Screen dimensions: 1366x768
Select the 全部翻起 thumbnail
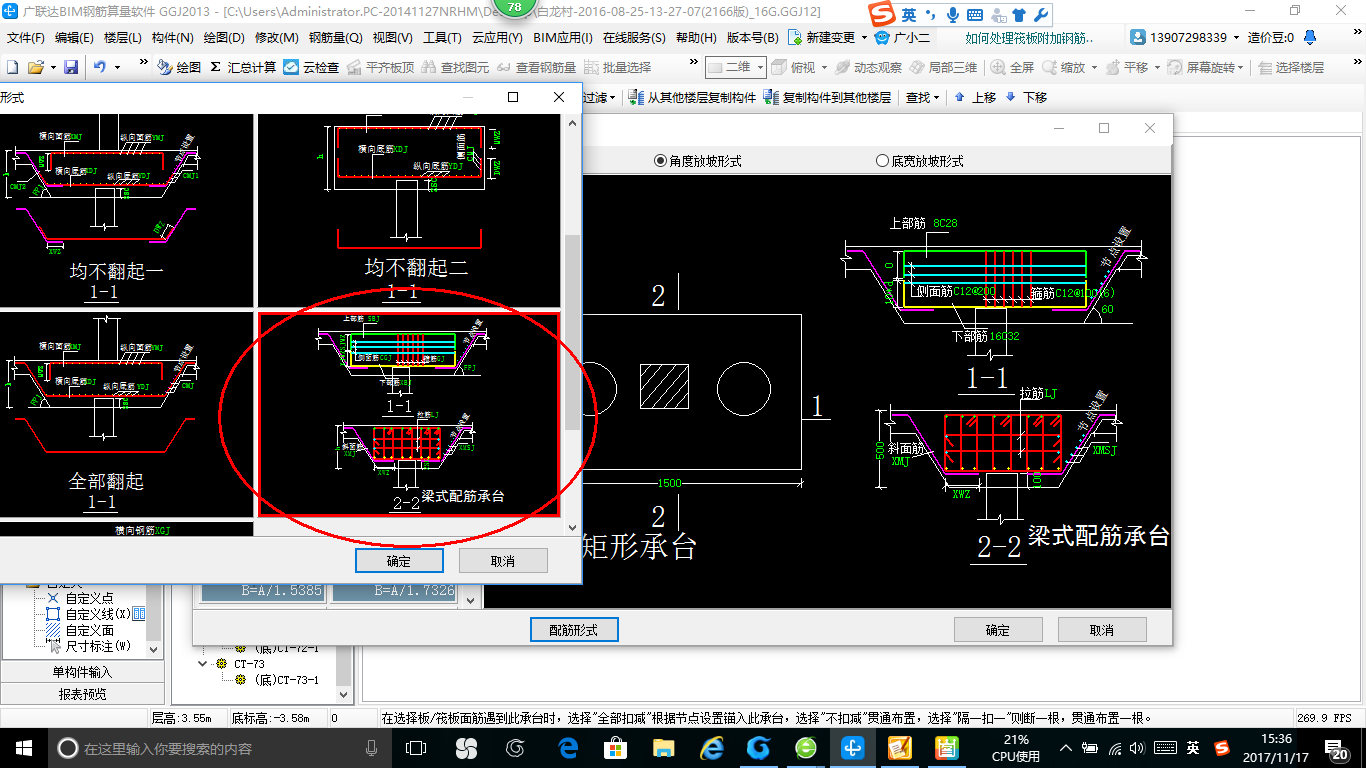click(x=126, y=414)
